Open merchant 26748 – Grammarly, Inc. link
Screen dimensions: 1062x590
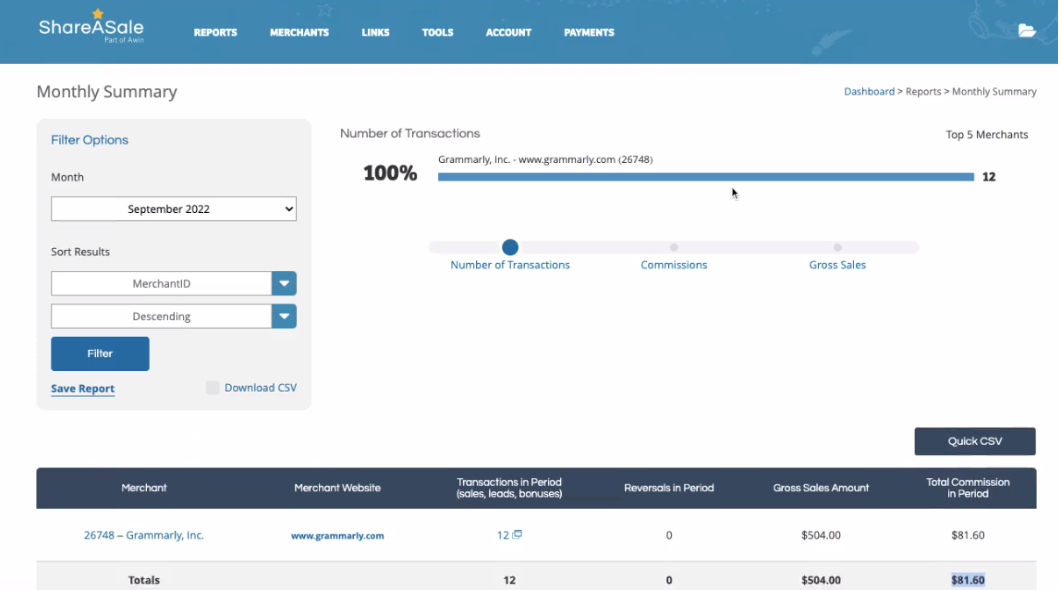(144, 535)
